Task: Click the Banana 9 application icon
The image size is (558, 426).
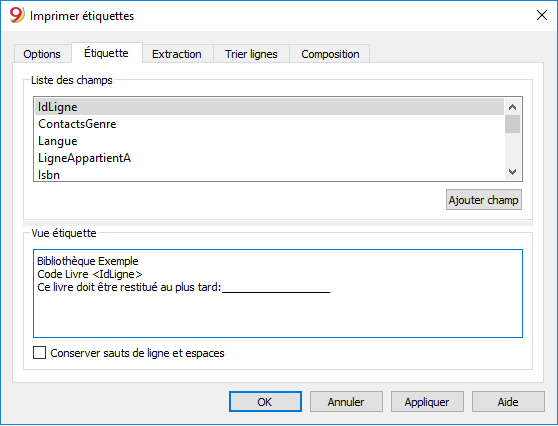Action: pyautogui.click(x=16, y=15)
